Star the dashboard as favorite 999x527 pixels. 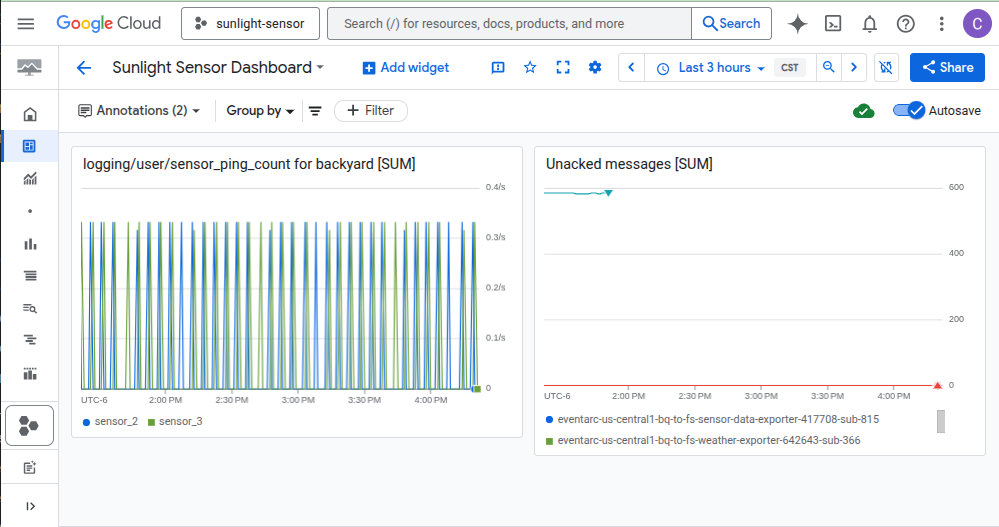point(530,68)
